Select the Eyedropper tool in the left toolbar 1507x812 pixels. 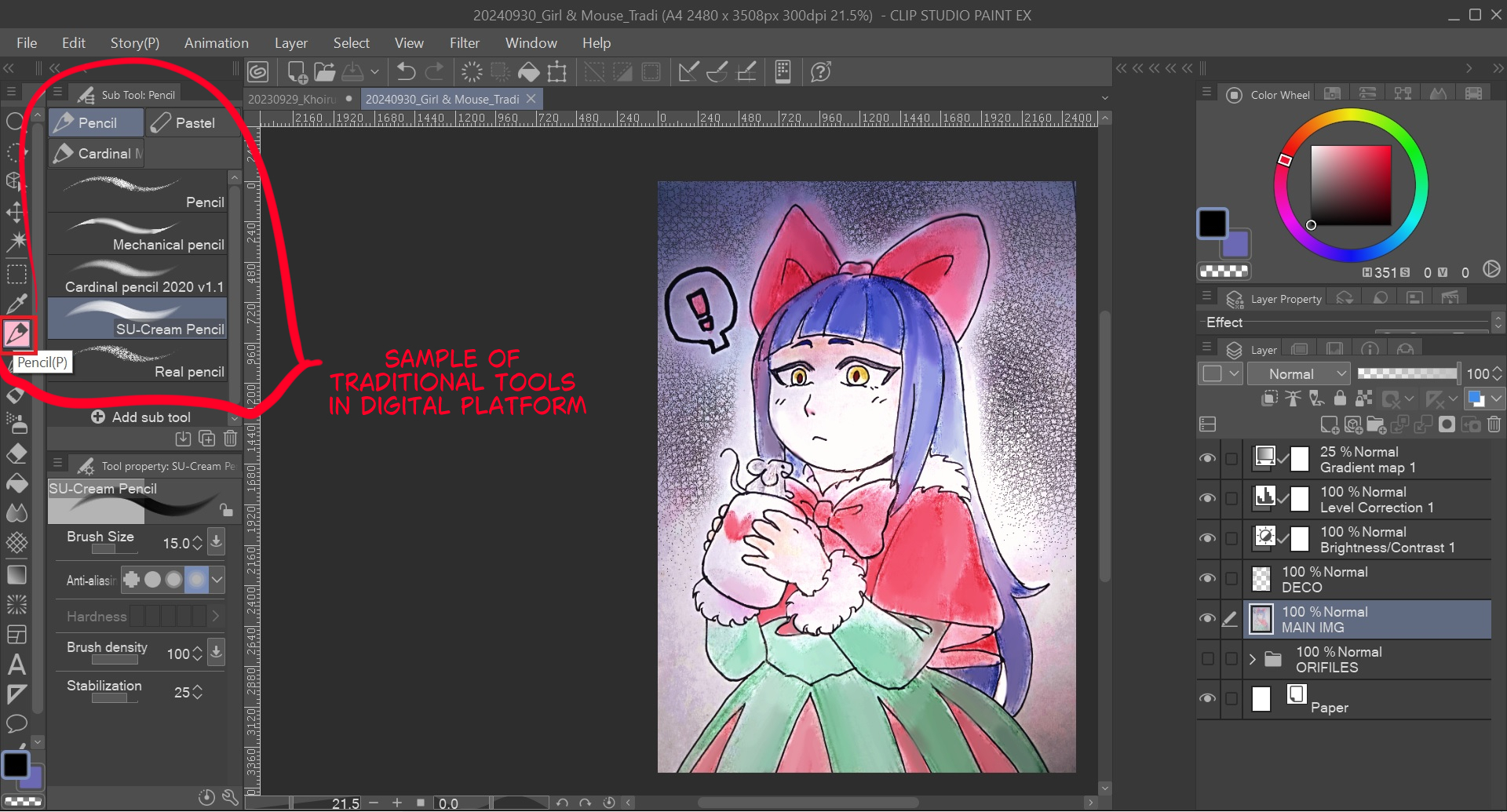pos(16,303)
